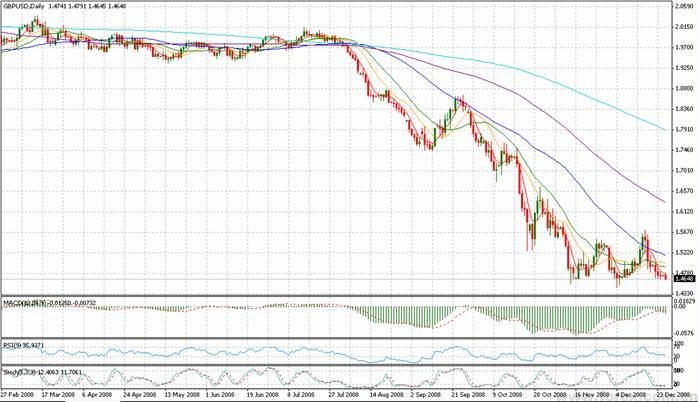Click the 8 Jul 2008 date label
This screenshot has height=402, width=698.
(x=301, y=395)
